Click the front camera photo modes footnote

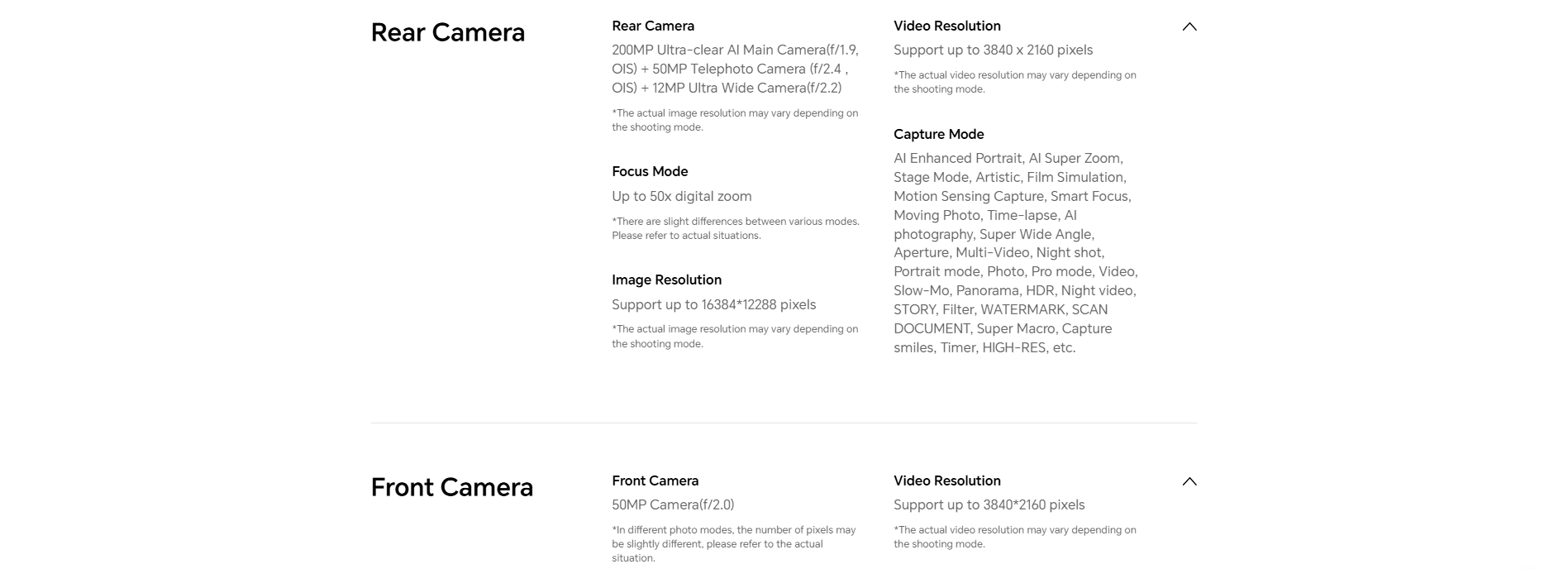[734, 544]
